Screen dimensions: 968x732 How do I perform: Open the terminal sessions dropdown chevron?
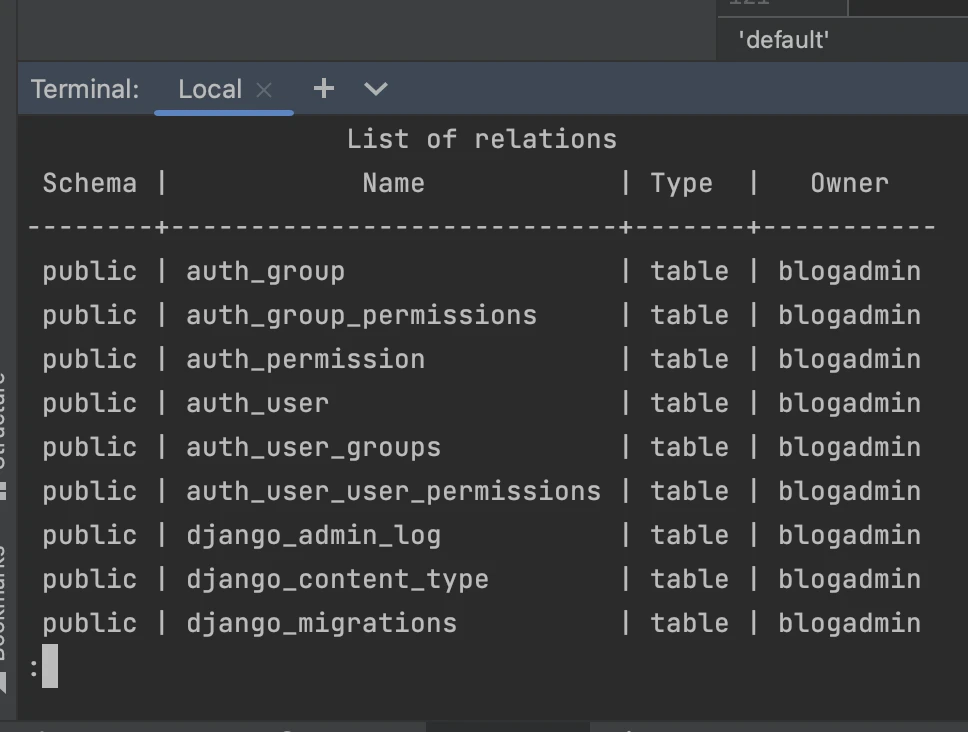pyautogui.click(x=376, y=89)
